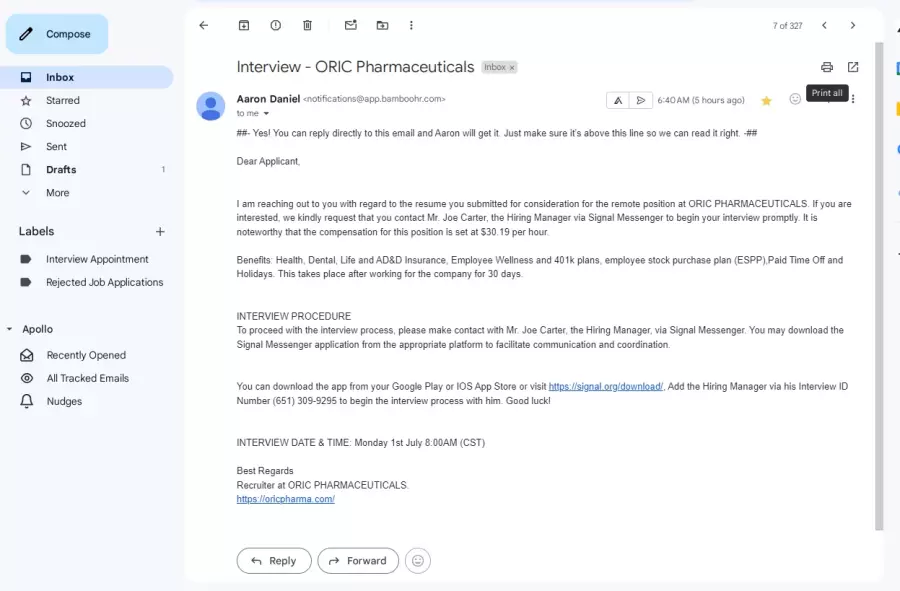Viewport: 900px width, 591px height.
Task: Open the Move to folder icon
Action: [382, 25]
